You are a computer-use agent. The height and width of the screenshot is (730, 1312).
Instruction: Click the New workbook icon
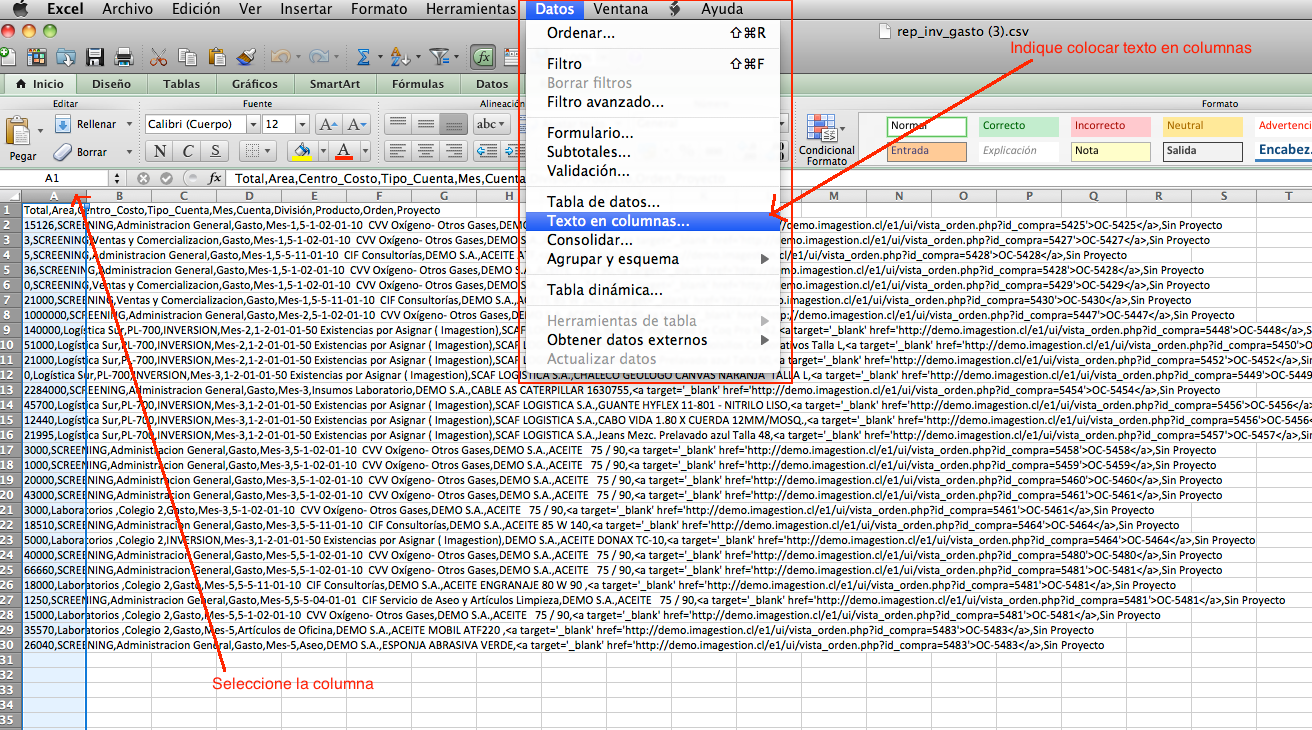tap(7, 57)
